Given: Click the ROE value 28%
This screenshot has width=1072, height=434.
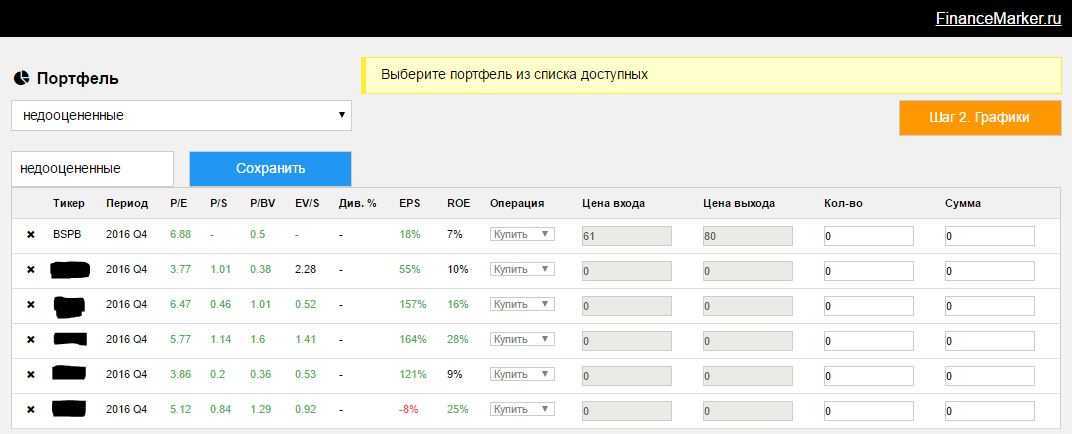Looking at the screenshot, I should (457, 340).
